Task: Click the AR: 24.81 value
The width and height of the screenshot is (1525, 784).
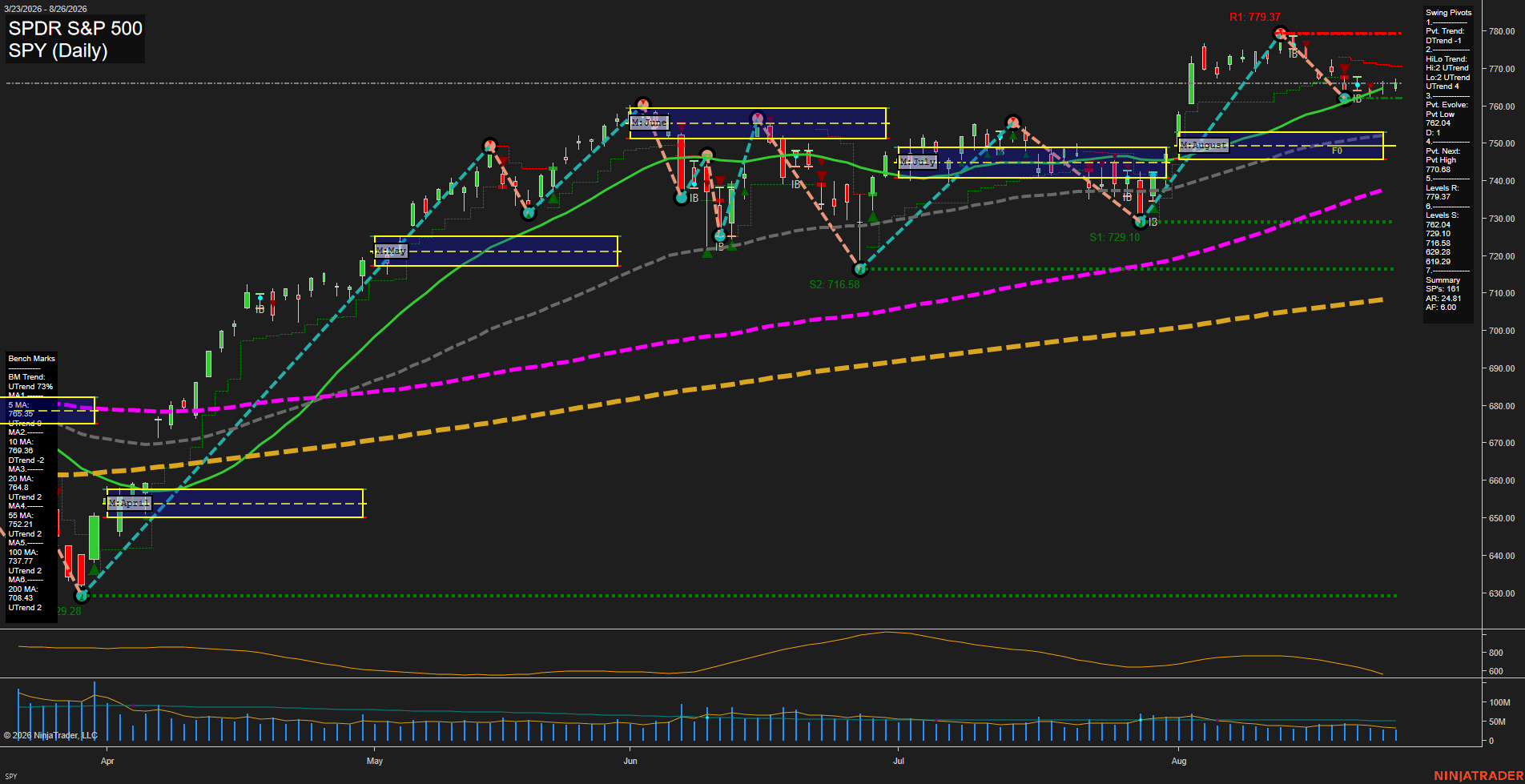Action: 1443,298
